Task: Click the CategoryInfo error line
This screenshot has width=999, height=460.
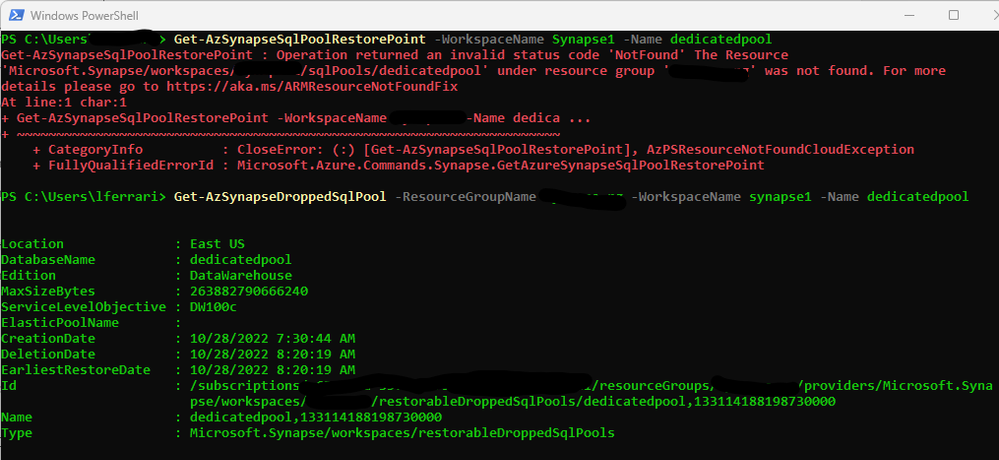Action: [x=473, y=150]
